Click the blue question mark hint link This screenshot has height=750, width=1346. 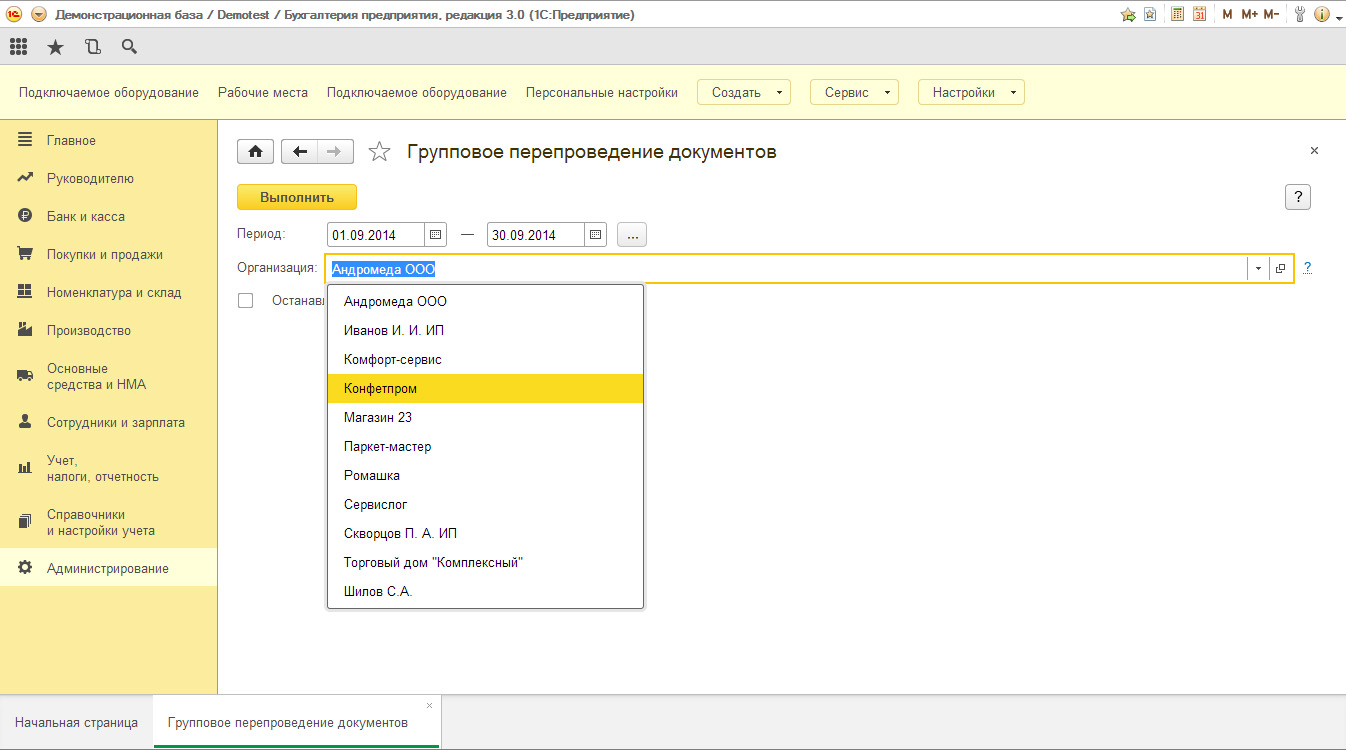[1307, 268]
